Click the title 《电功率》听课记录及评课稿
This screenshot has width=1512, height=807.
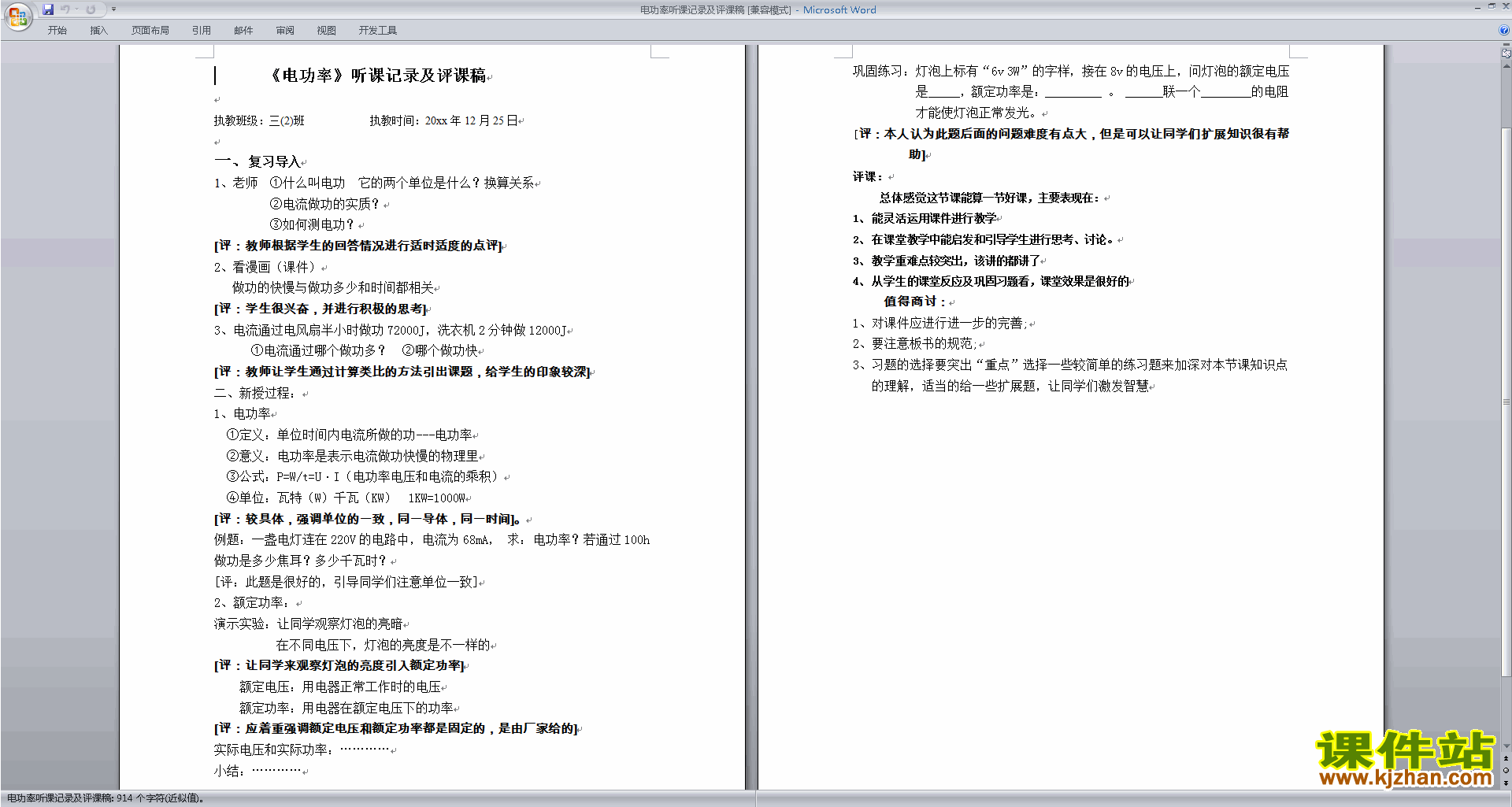377,76
